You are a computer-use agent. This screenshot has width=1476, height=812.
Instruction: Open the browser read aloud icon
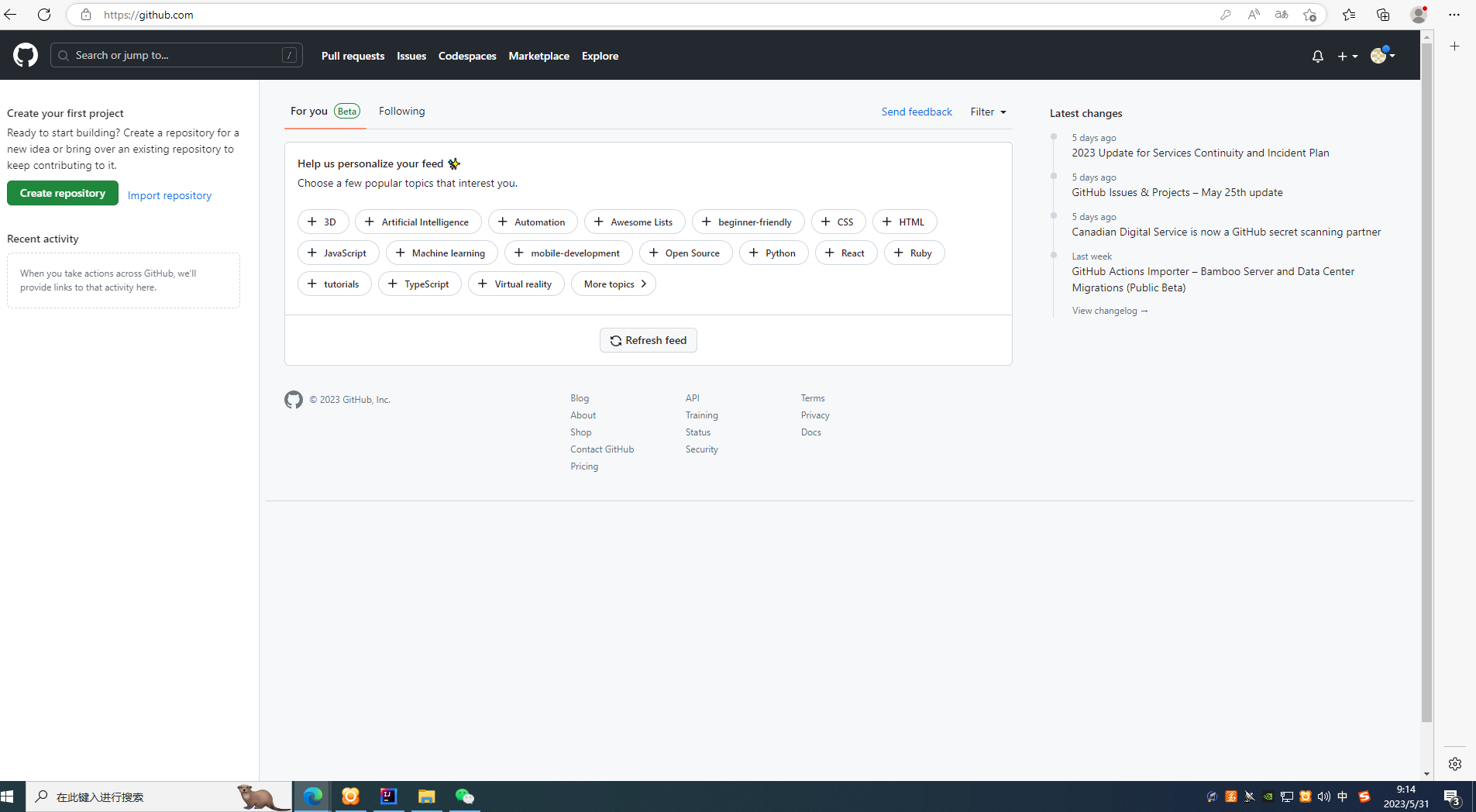(1253, 15)
